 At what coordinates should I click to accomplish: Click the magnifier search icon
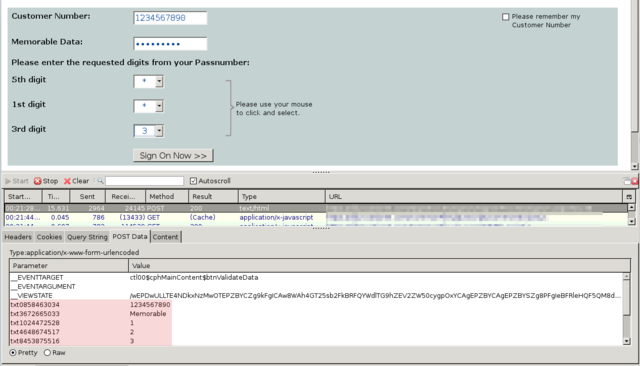click(x=100, y=181)
